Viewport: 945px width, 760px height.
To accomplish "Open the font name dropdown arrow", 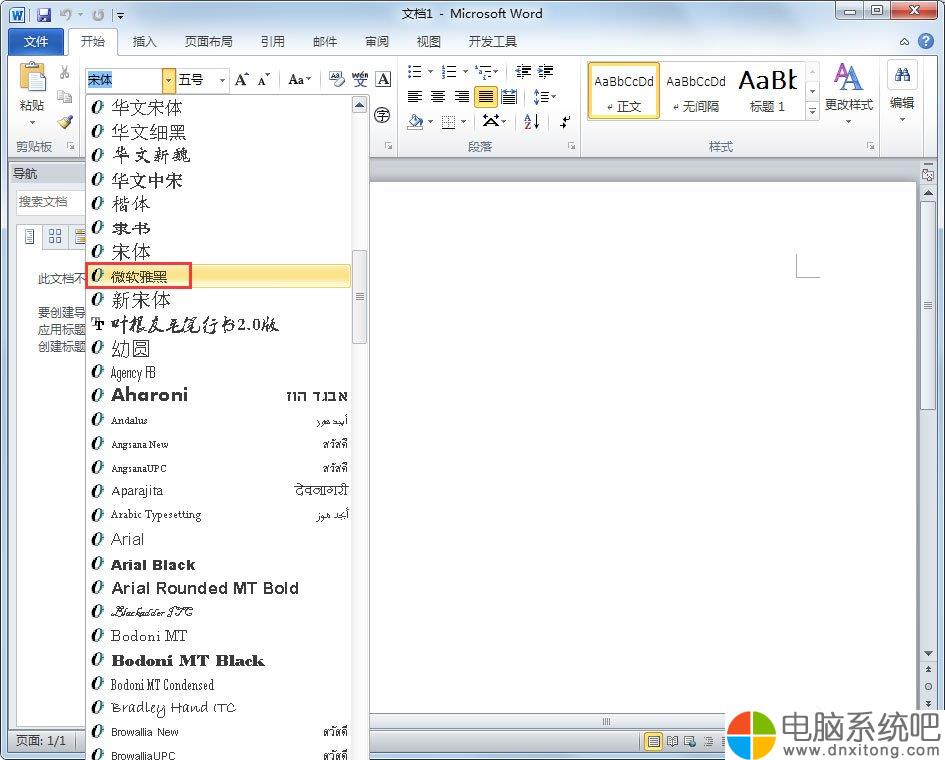I will click(x=168, y=80).
